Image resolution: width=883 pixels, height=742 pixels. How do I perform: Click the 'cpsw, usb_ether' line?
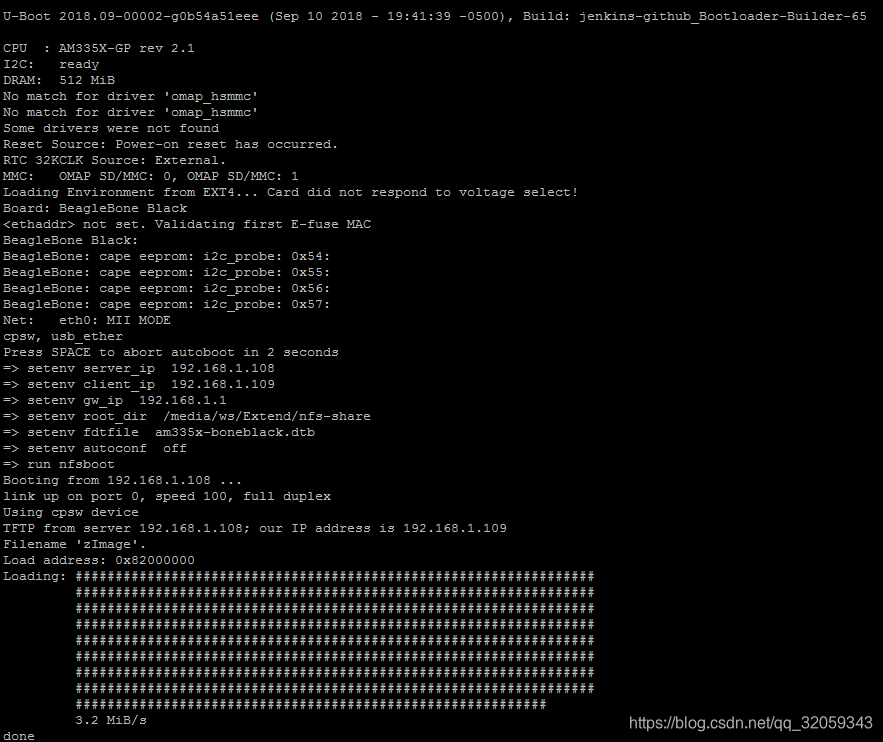[x=63, y=336]
